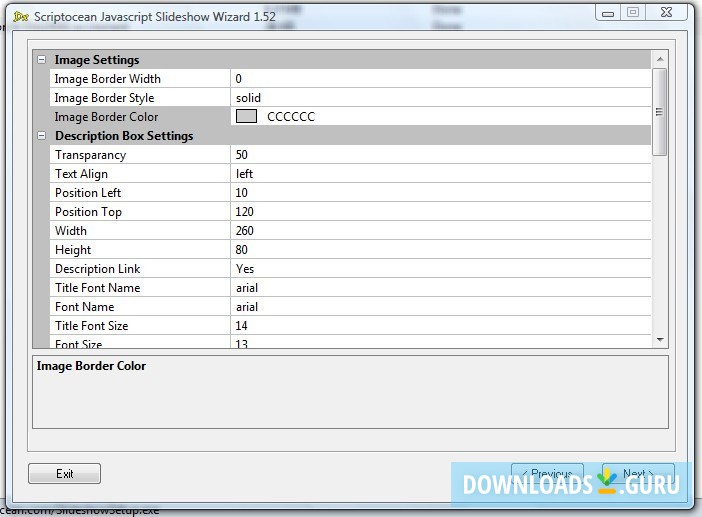
Task: Click the scrollbar up arrow
Action: pos(660,59)
